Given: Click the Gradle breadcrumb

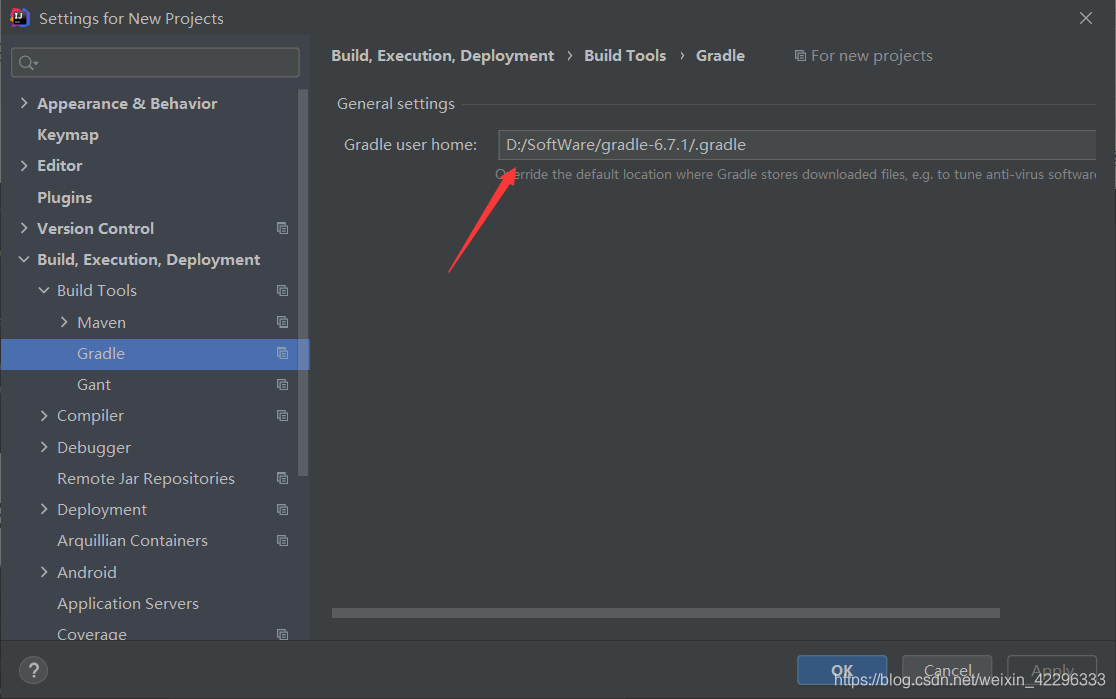Looking at the screenshot, I should tap(720, 56).
